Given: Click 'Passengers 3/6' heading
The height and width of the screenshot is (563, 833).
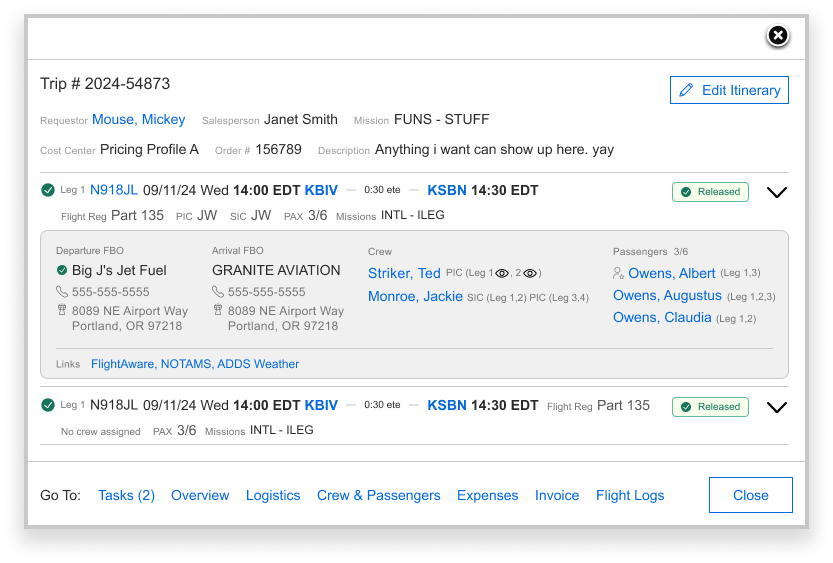Looking at the screenshot, I should click(650, 251).
